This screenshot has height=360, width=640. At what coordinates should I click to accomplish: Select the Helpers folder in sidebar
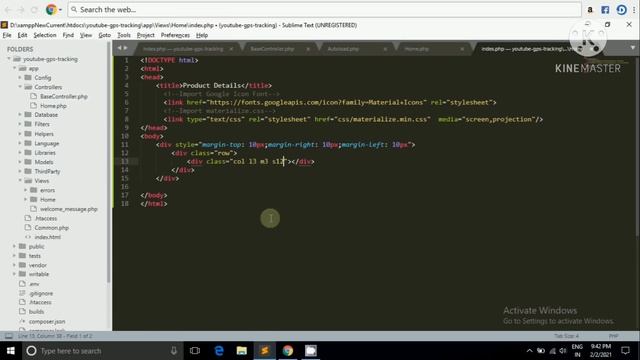coord(44,134)
